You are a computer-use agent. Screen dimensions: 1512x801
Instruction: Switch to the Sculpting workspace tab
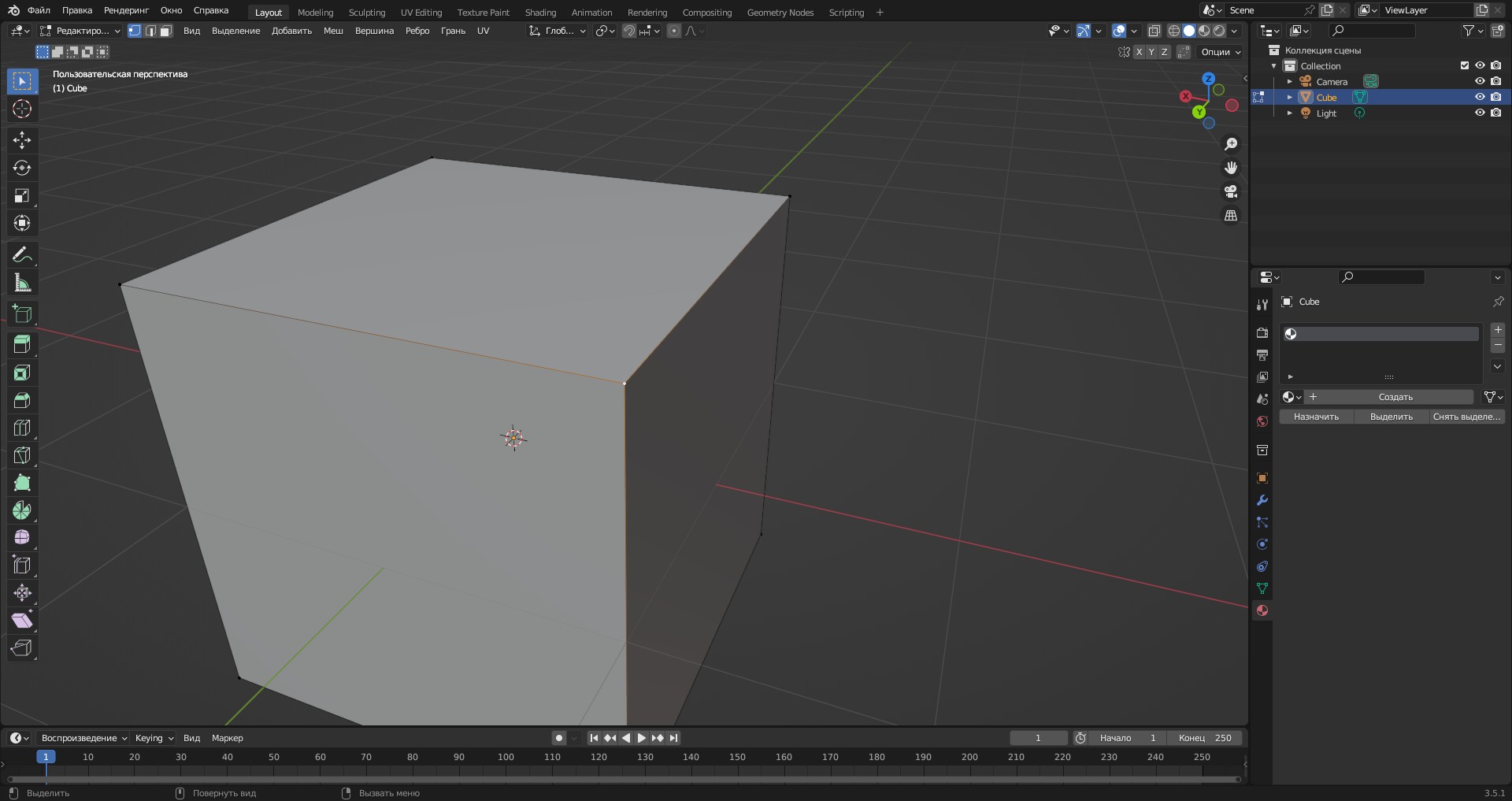point(367,12)
